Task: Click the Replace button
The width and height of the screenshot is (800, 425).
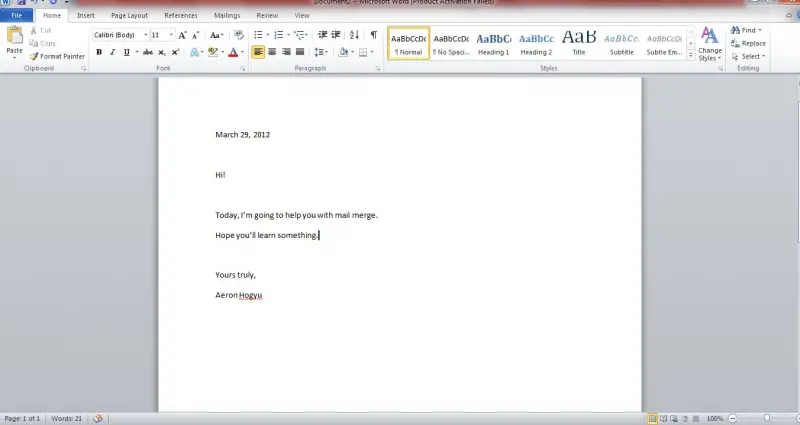Action: (x=748, y=43)
